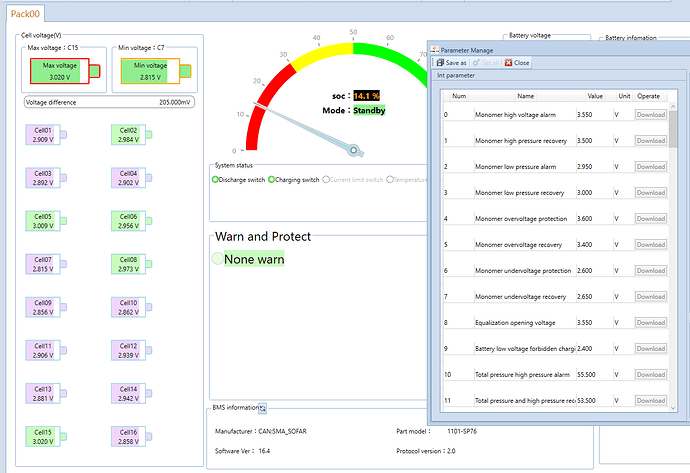Edit the 3.550 value for Monomer high voltage alarm
The width and height of the screenshot is (690, 473).
tap(595, 115)
